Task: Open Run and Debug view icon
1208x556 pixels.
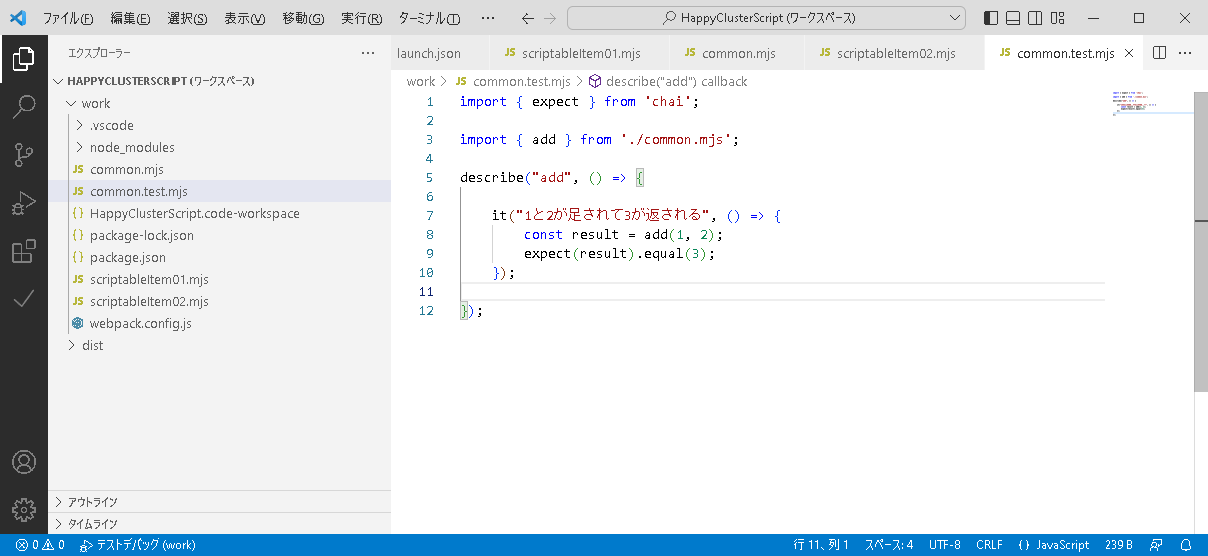Action: (x=24, y=203)
